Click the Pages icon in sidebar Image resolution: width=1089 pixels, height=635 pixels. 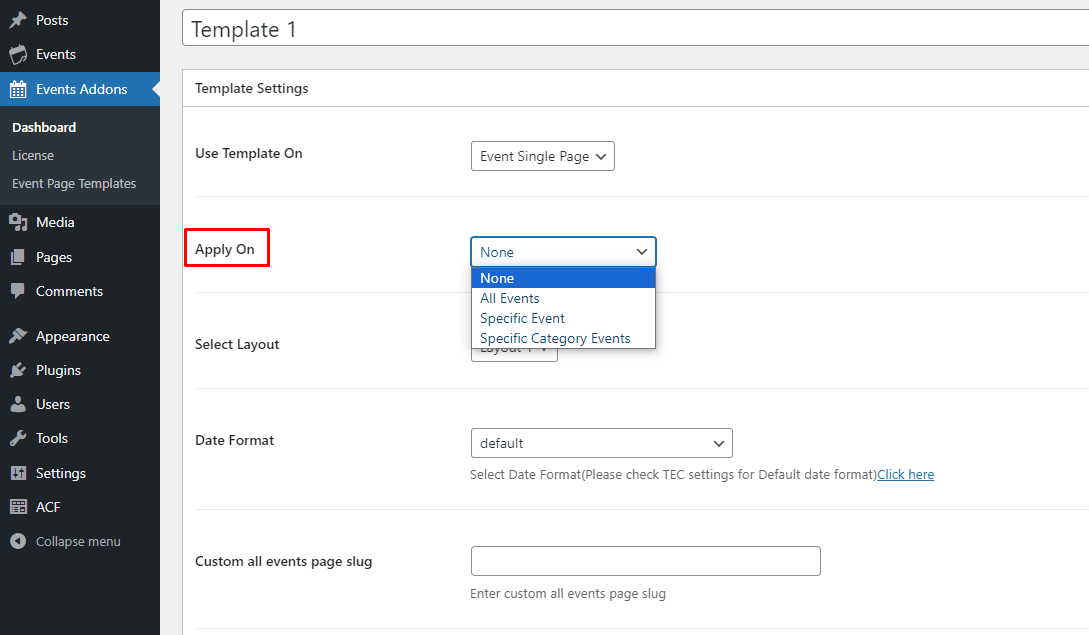pyautogui.click(x=18, y=257)
